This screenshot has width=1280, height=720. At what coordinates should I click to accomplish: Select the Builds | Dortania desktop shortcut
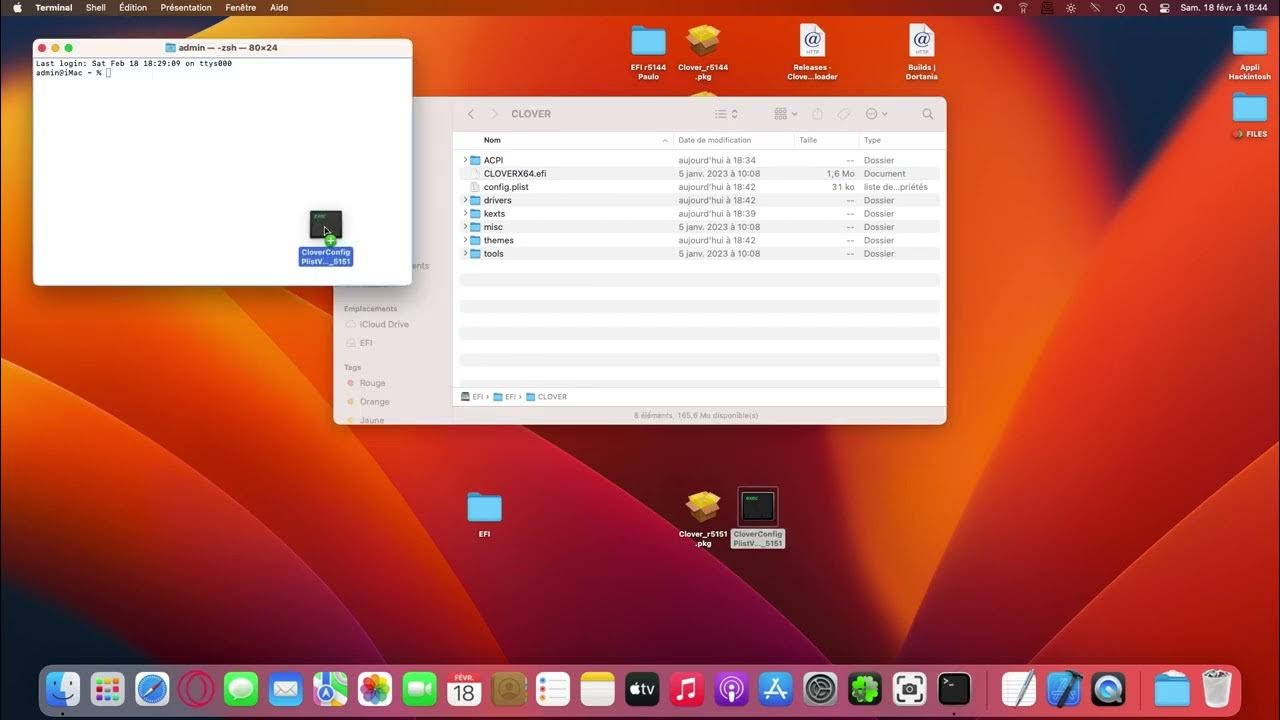point(921,52)
